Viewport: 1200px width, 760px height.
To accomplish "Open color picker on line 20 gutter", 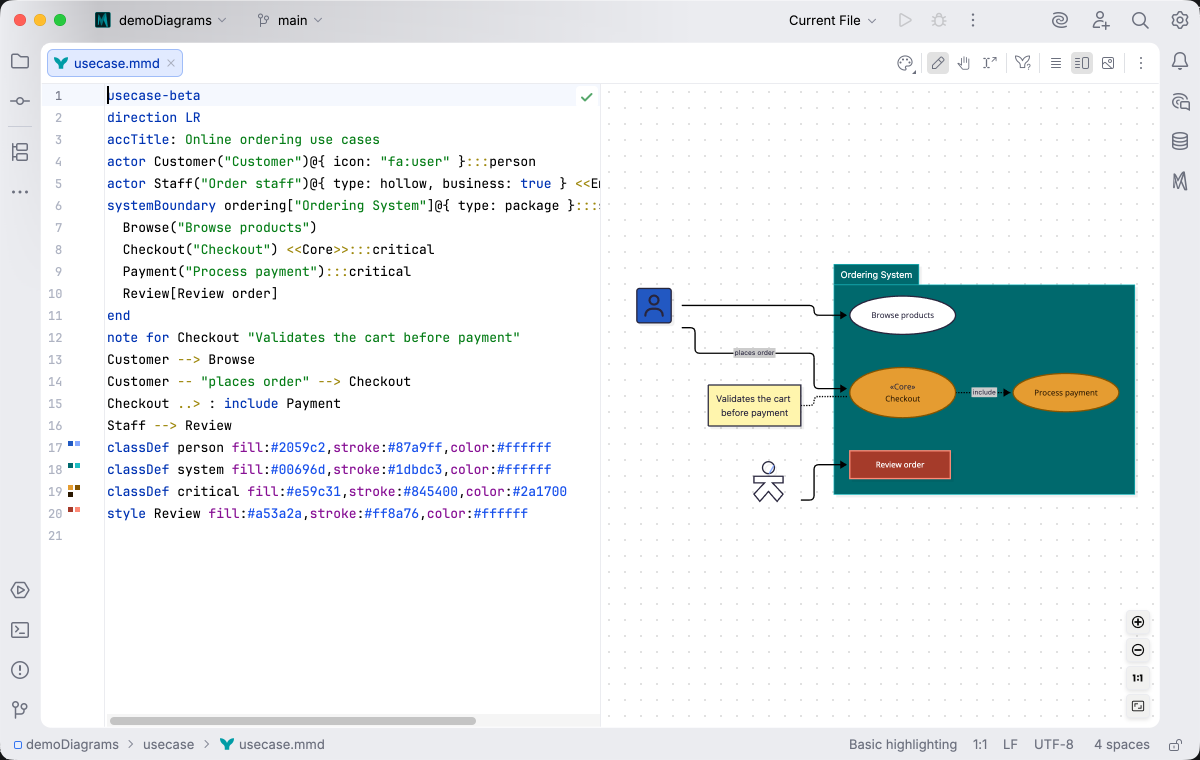I will (x=74, y=510).
